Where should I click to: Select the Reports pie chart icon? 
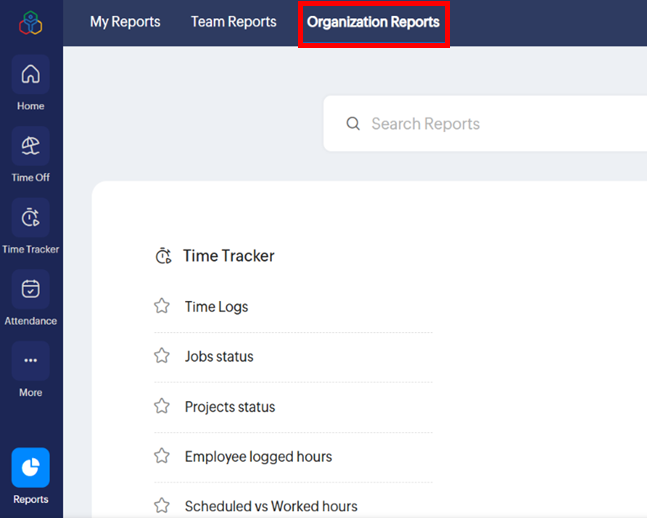pos(30,468)
